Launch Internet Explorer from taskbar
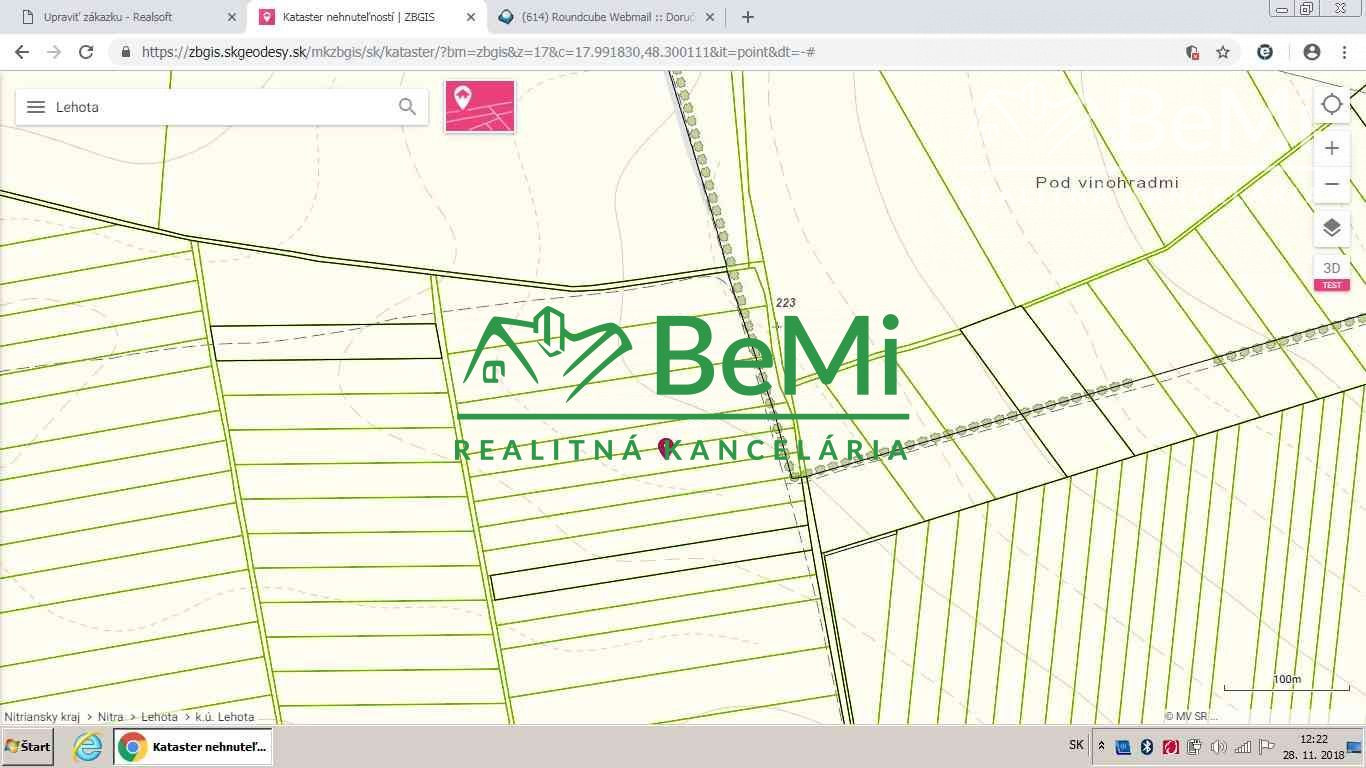The image size is (1366, 768). click(88, 746)
